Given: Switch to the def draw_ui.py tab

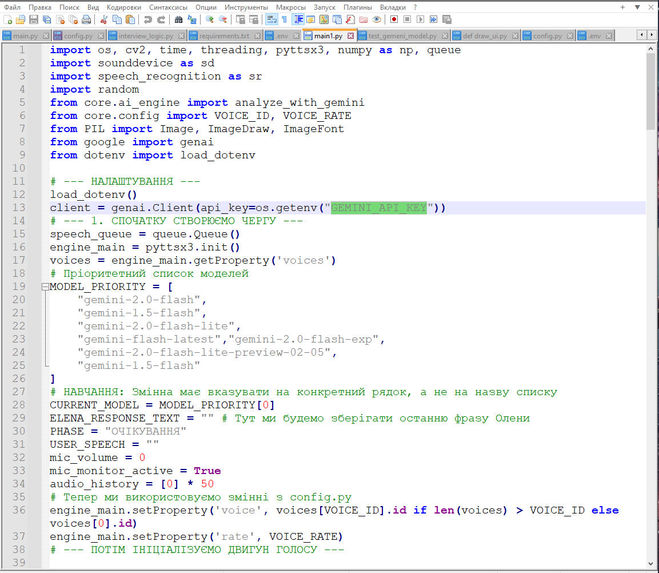Looking at the screenshot, I should click(485, 36).
